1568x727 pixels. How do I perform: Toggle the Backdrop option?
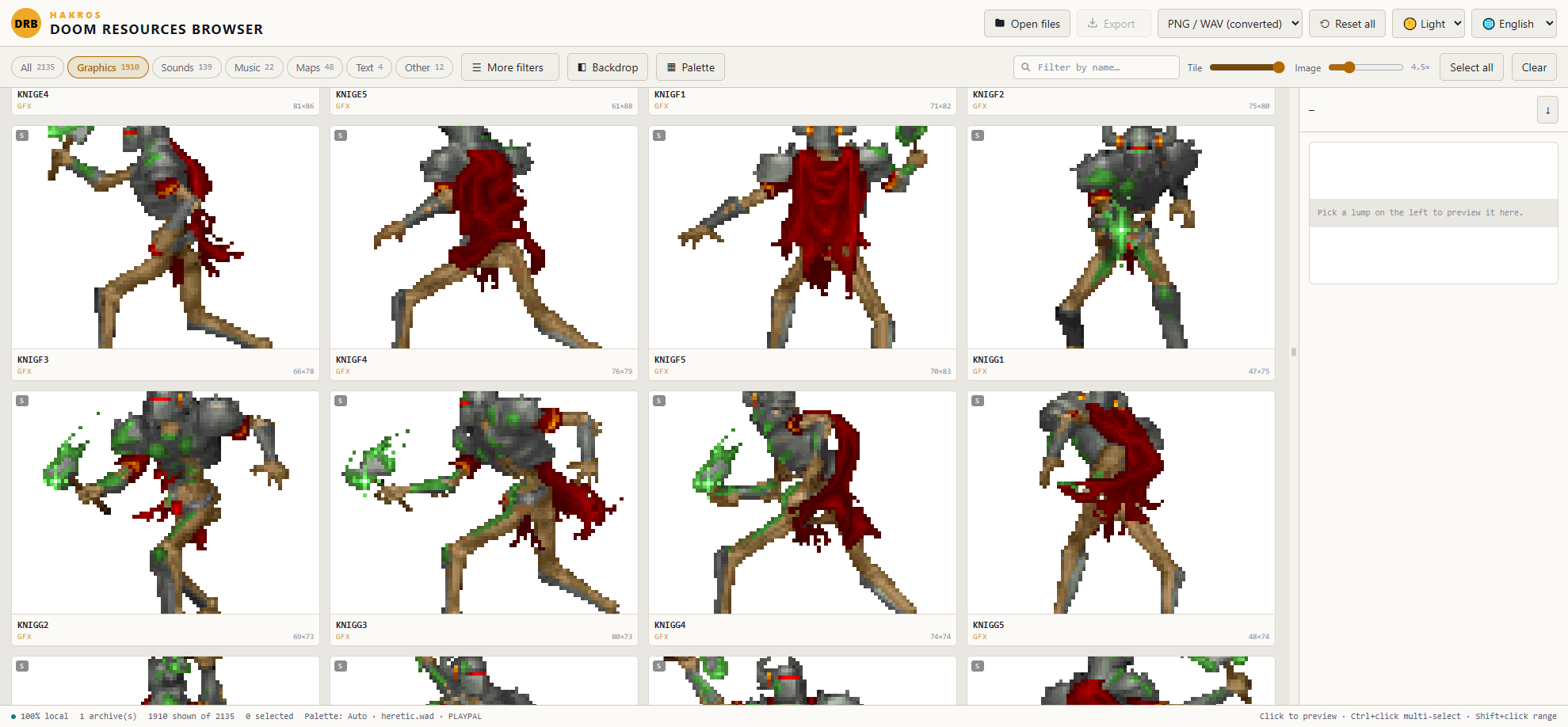(608, 67)
